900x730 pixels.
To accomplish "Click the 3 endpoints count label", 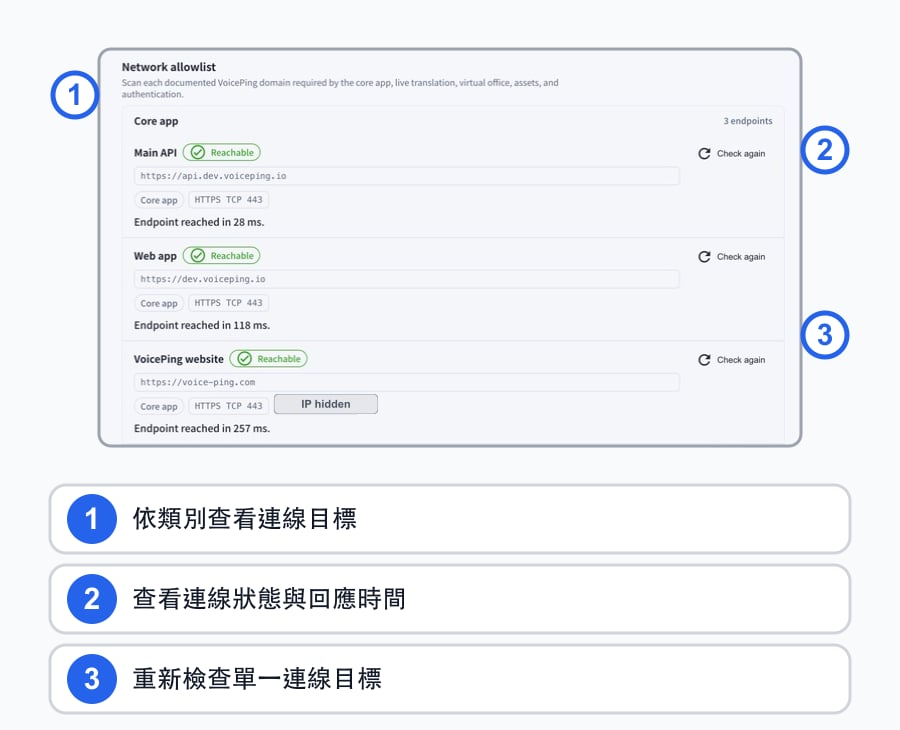I will pyautogui.click(x=748, y=121).
